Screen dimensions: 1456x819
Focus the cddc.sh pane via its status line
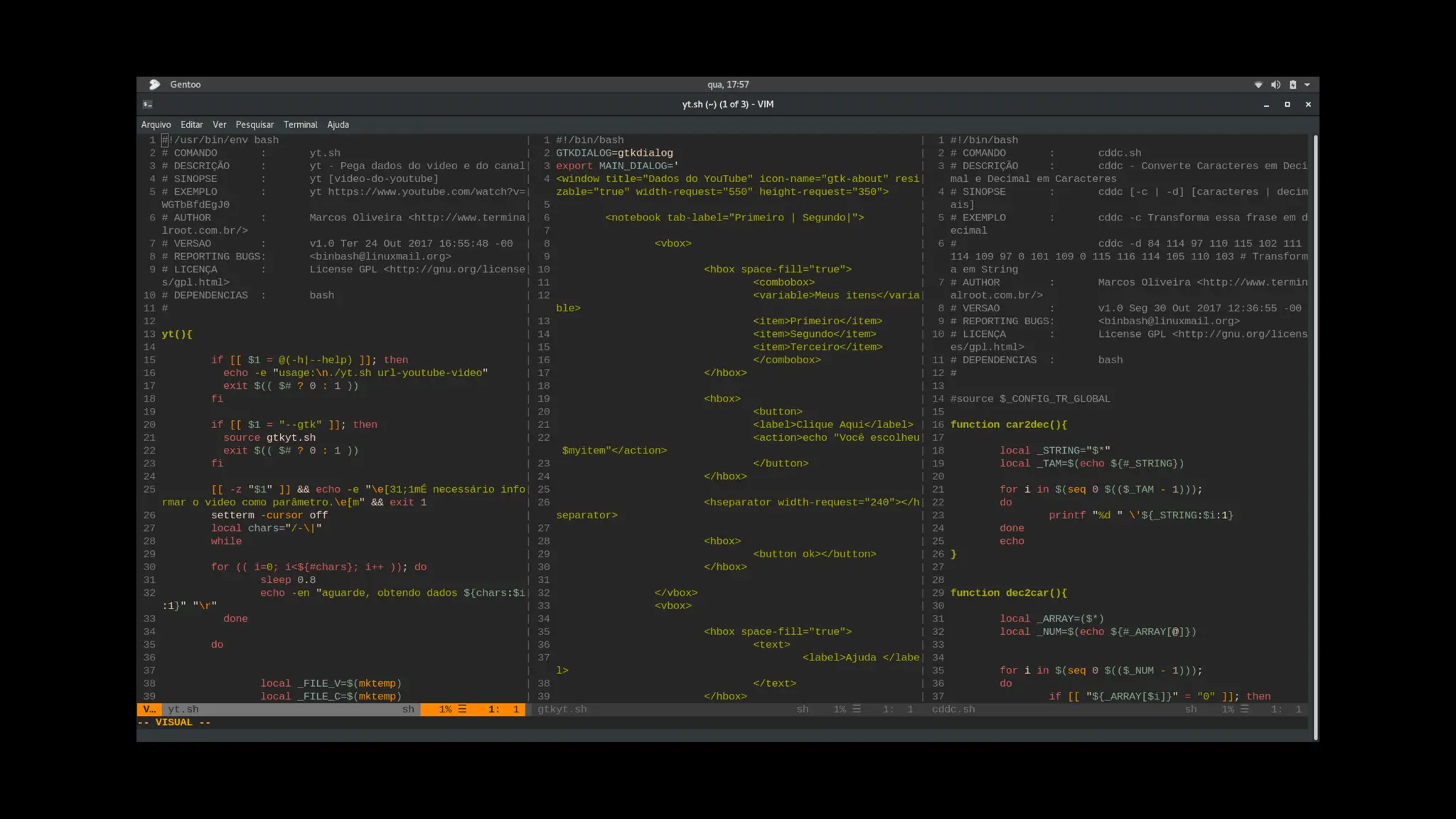point(953,710)
